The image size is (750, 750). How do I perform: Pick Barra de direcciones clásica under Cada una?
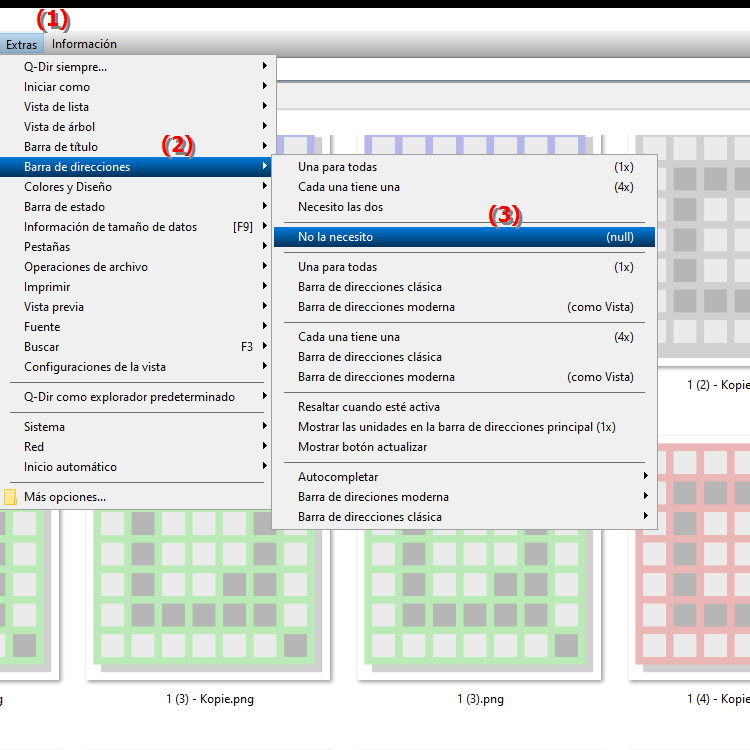tap(464, 357)
